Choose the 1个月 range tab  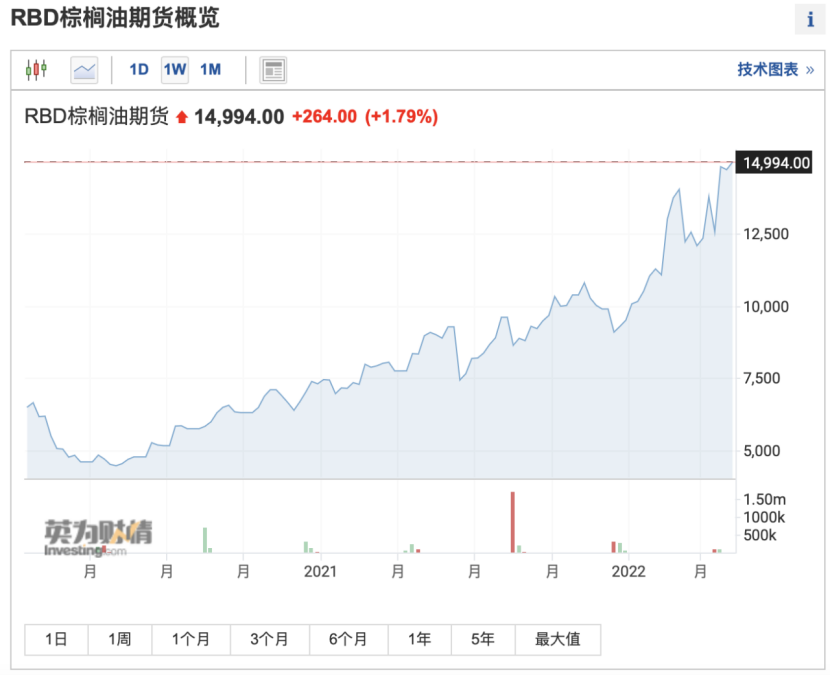click(x=191, y=640)
